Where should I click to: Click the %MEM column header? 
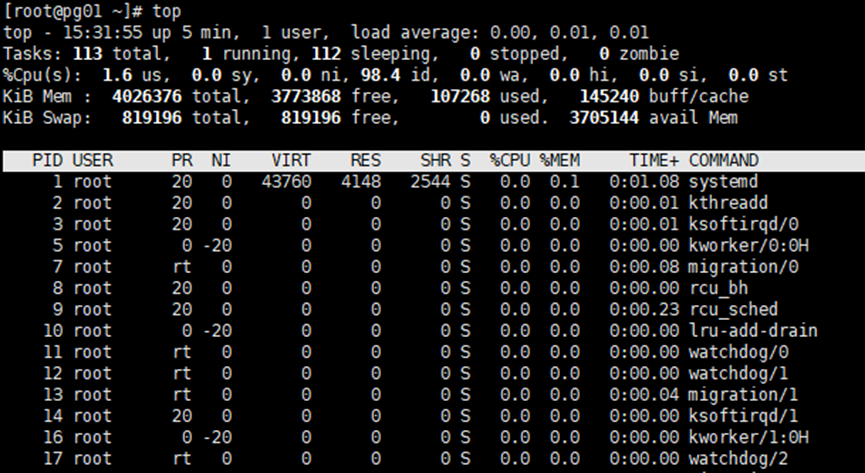tap(559, 161)
